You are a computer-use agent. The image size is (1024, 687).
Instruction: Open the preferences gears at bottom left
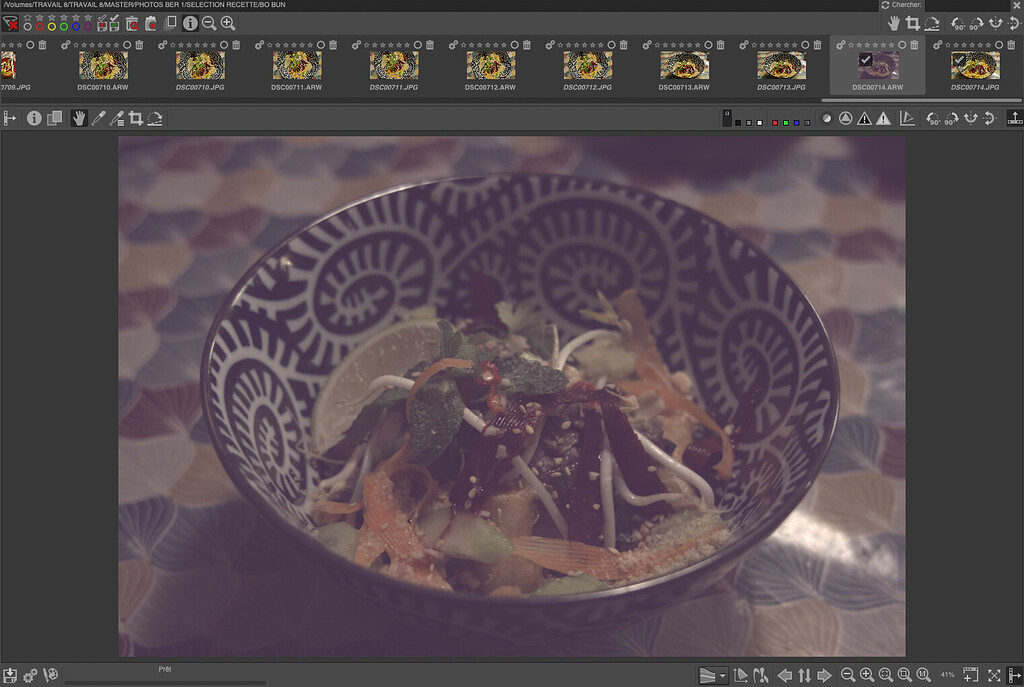30,675
